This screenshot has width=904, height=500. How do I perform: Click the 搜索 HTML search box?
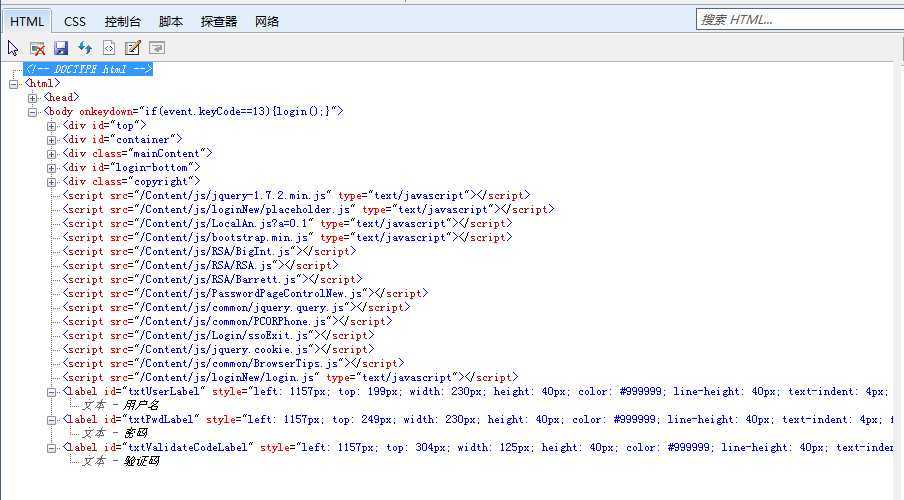[800, 20]
